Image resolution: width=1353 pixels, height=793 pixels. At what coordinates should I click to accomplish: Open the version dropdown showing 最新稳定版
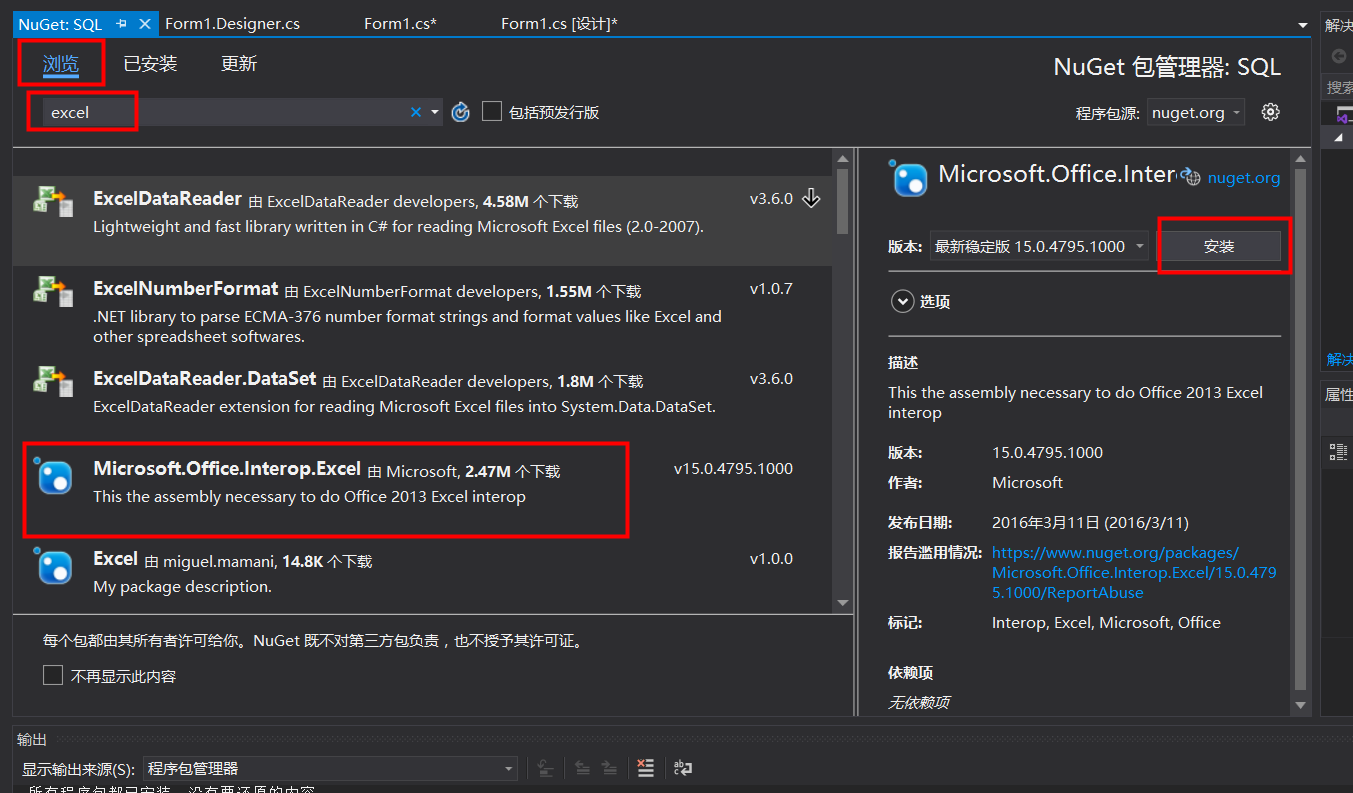[1038, 245]
